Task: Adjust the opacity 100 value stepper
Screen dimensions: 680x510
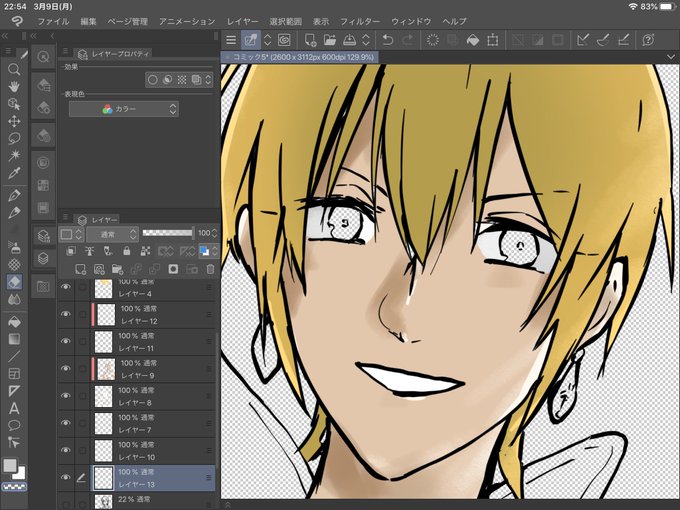Action: [214, 233]
